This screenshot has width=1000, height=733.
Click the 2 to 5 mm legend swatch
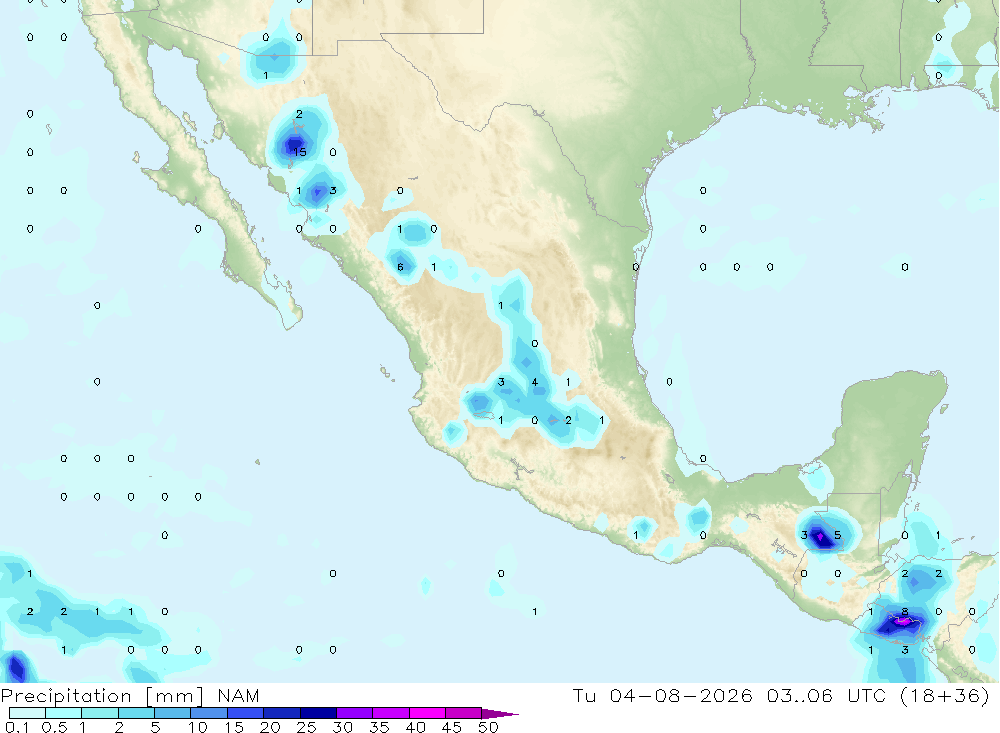[136, 713]
